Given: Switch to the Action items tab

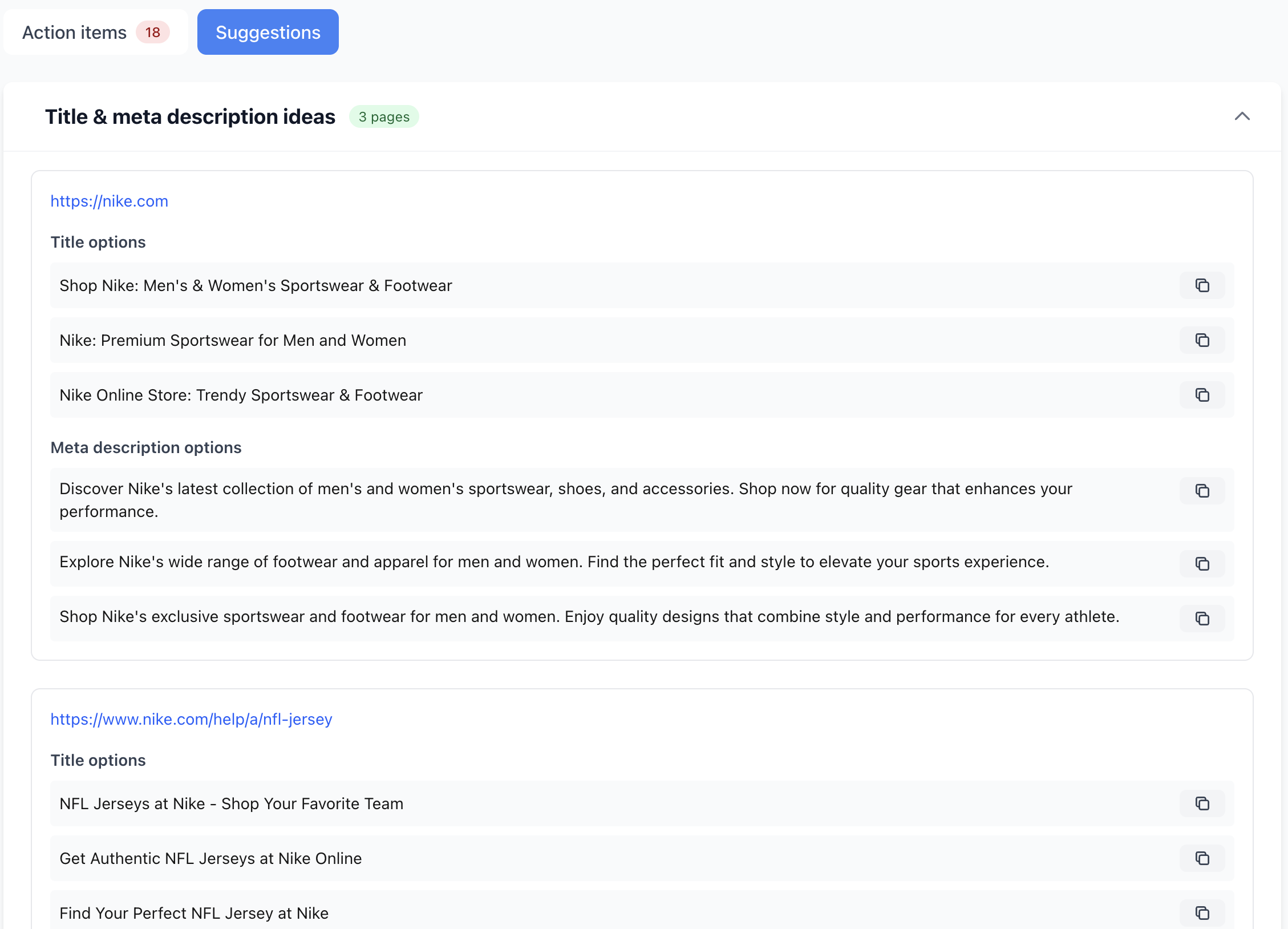Looking at the screenshot, I should 74,32.
